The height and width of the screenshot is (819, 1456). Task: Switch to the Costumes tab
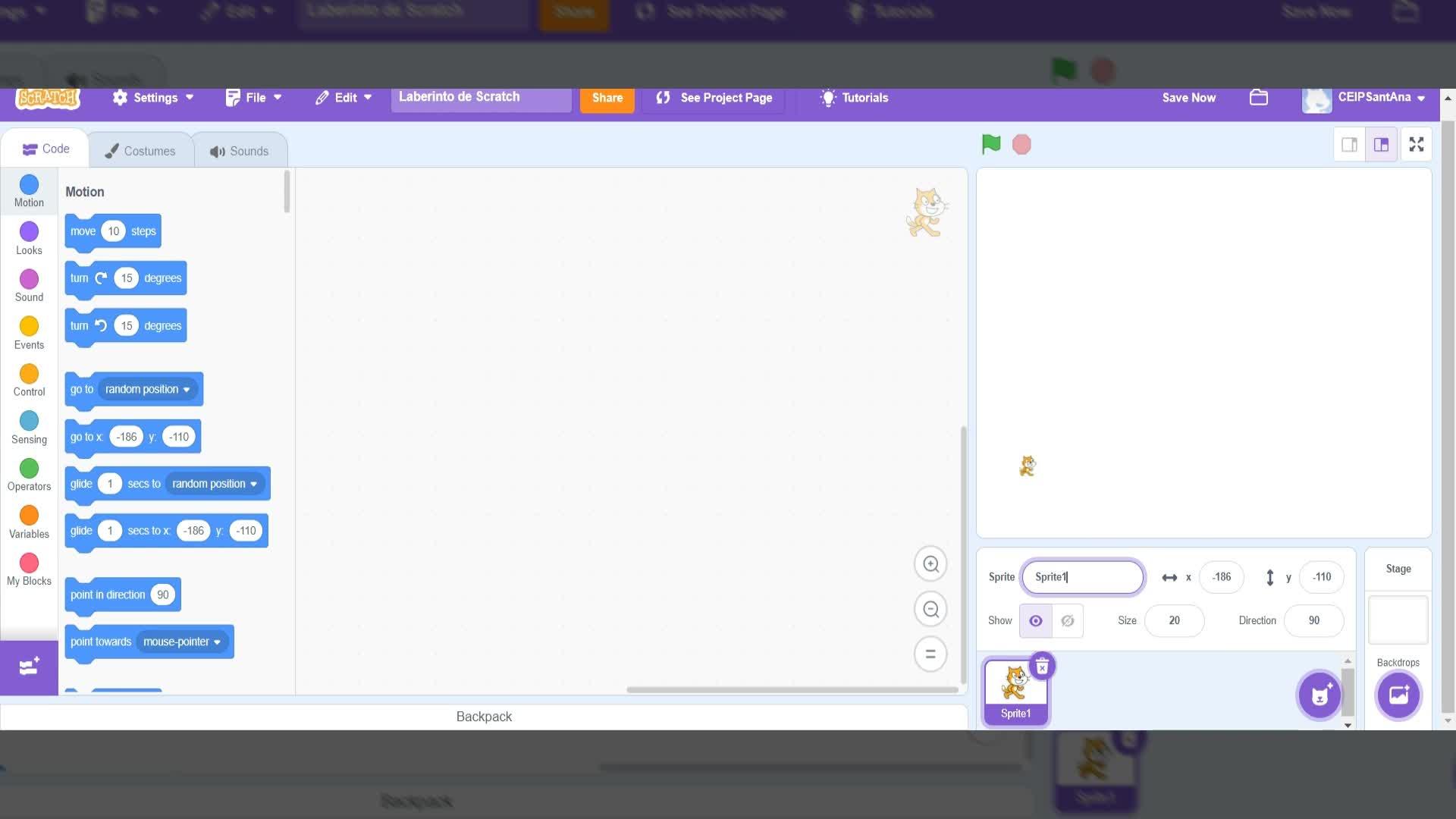[x=140, y=151]
